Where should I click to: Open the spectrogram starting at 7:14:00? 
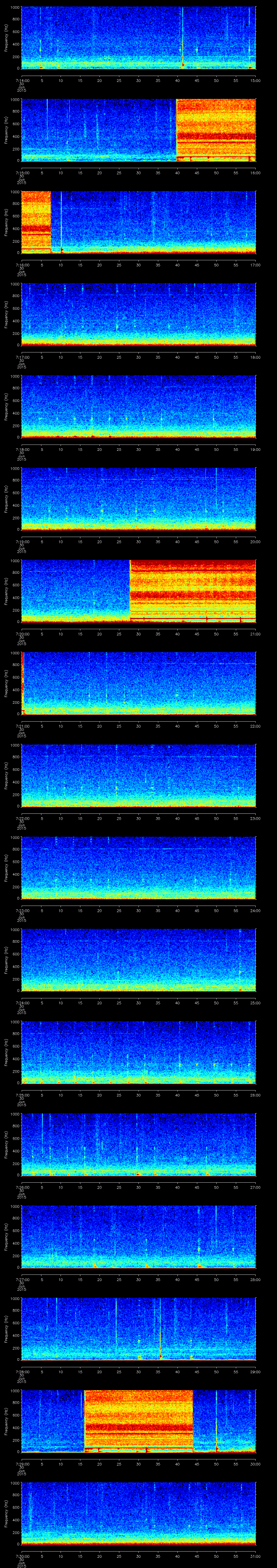point(138,38)
